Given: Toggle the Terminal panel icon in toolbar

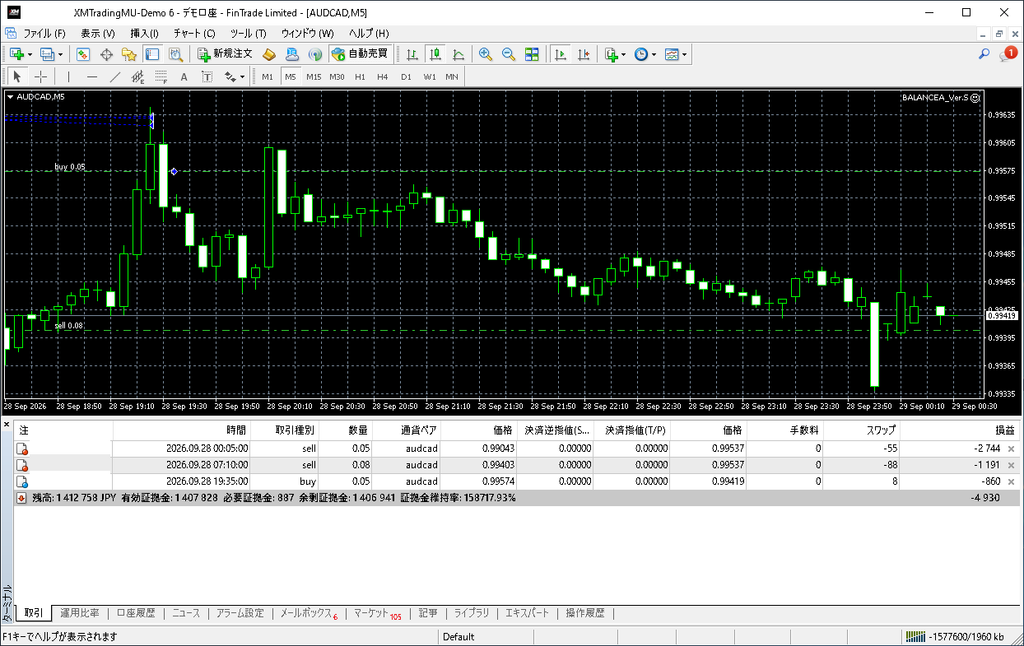Looking at the screenshot, I should (x=152, y=54).
